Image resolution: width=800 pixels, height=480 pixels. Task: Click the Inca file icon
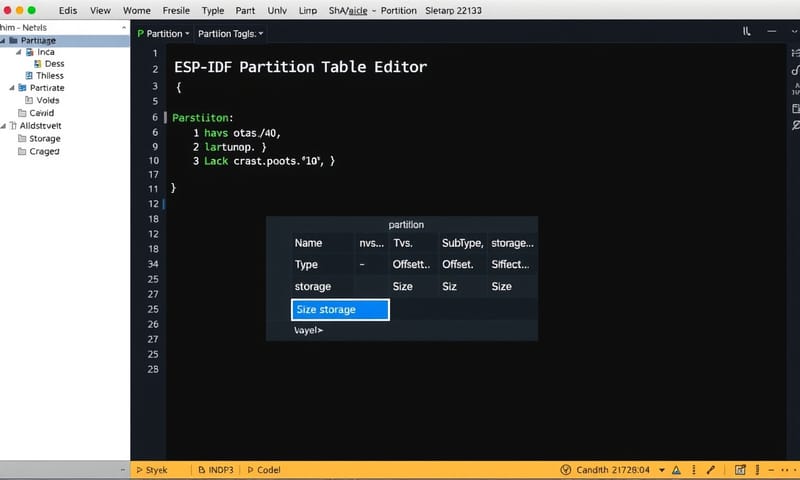(x=30, y=52)
